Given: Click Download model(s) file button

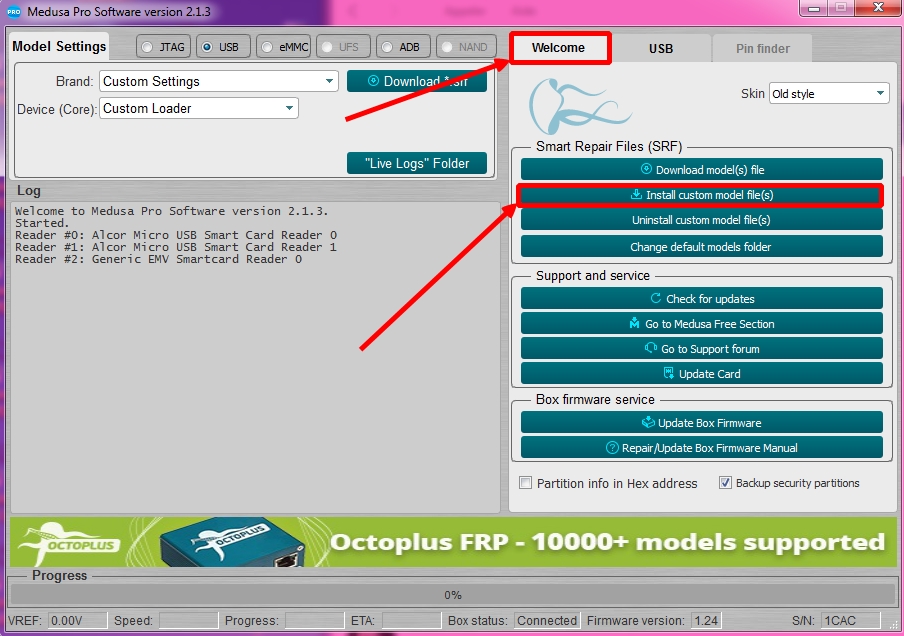Looking at the screenshot, I should (701, 170).
